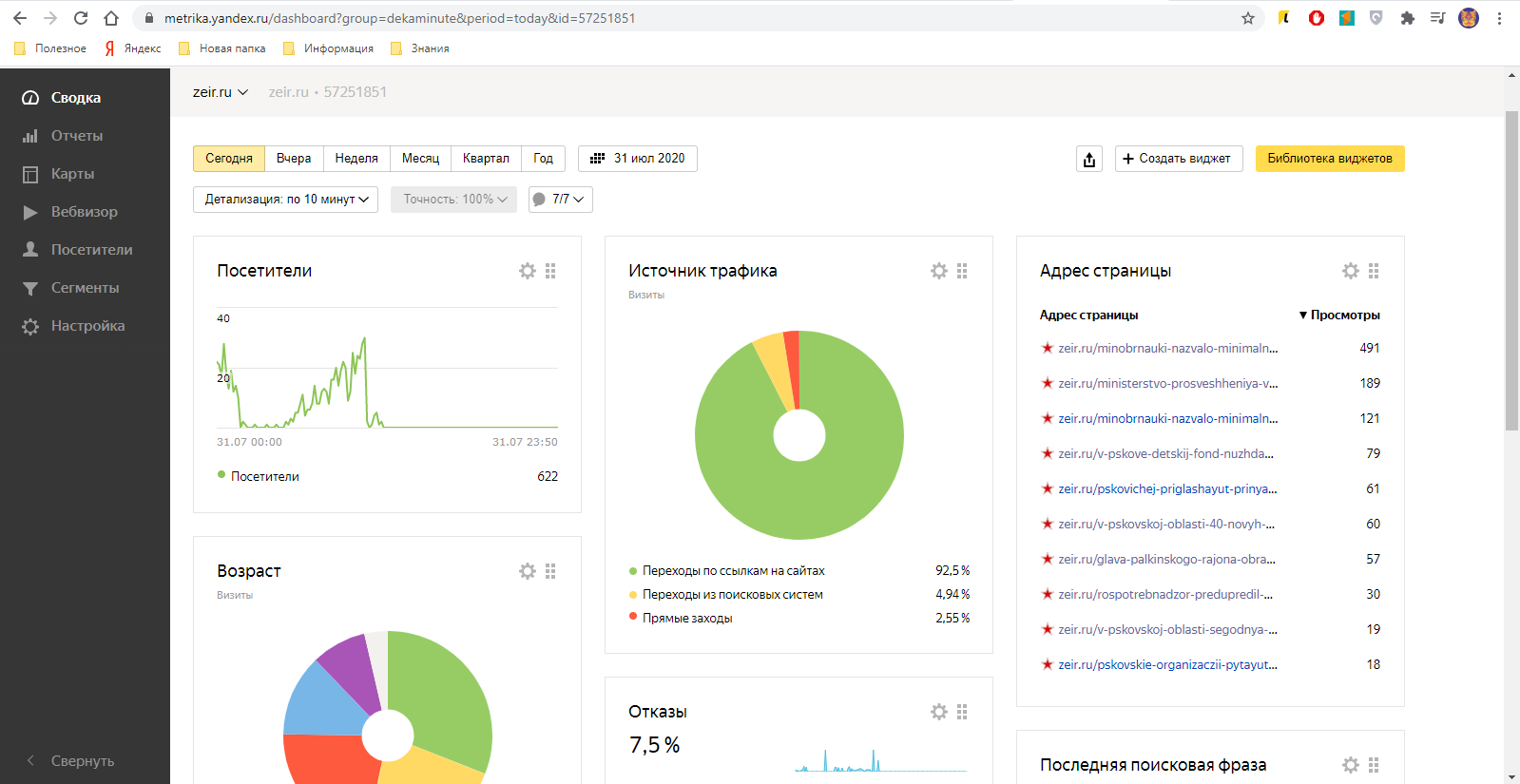This screenshot has width=1520, height=784.
Task: Toggle Посетители series in chart legend
Action: 264,476
